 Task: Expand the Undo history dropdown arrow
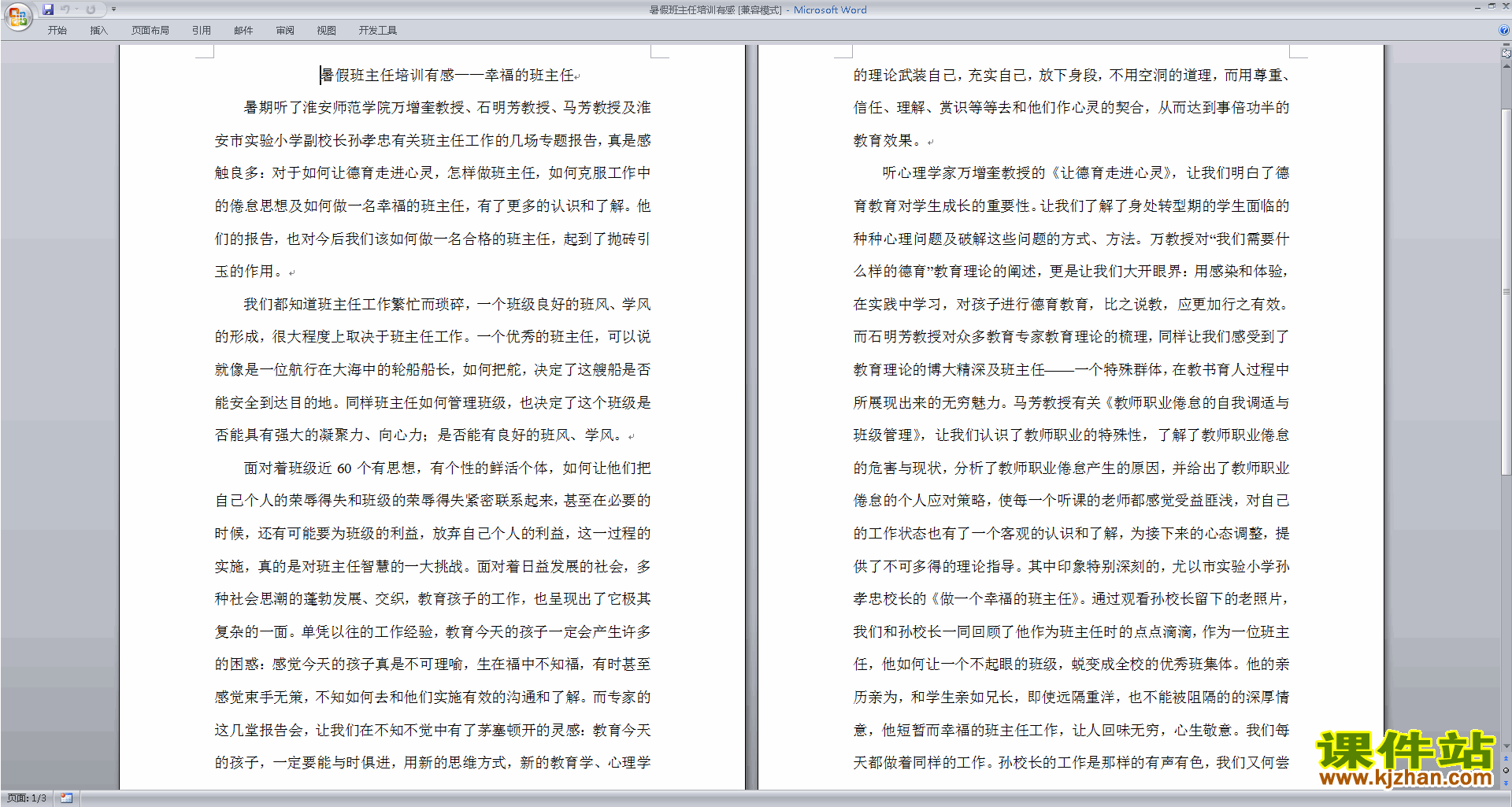point(77,9)
